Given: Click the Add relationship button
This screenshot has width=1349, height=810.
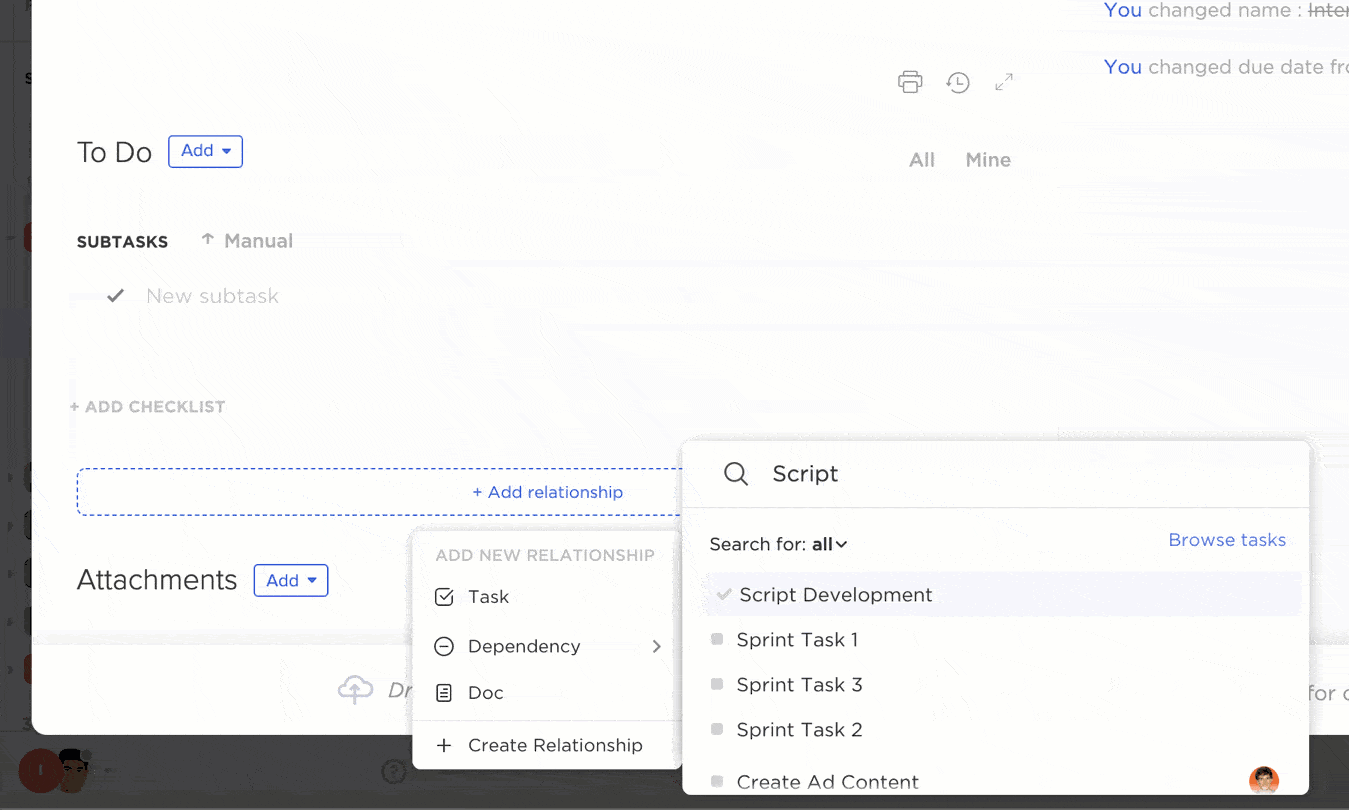Looking at the screenshot, I should (x=547, y=492).
